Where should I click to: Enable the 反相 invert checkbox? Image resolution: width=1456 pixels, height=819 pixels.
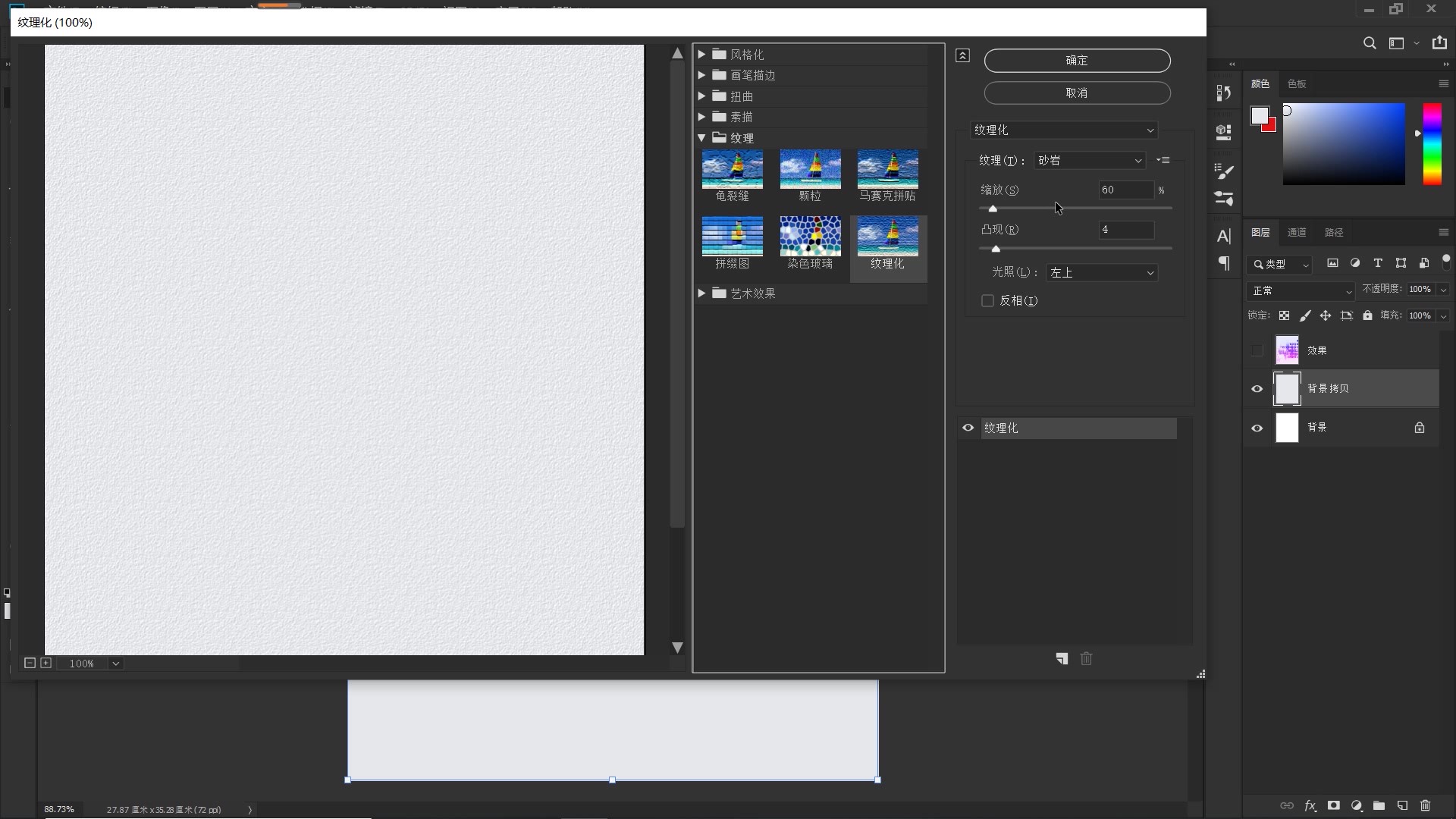click(x=987, y=301)
